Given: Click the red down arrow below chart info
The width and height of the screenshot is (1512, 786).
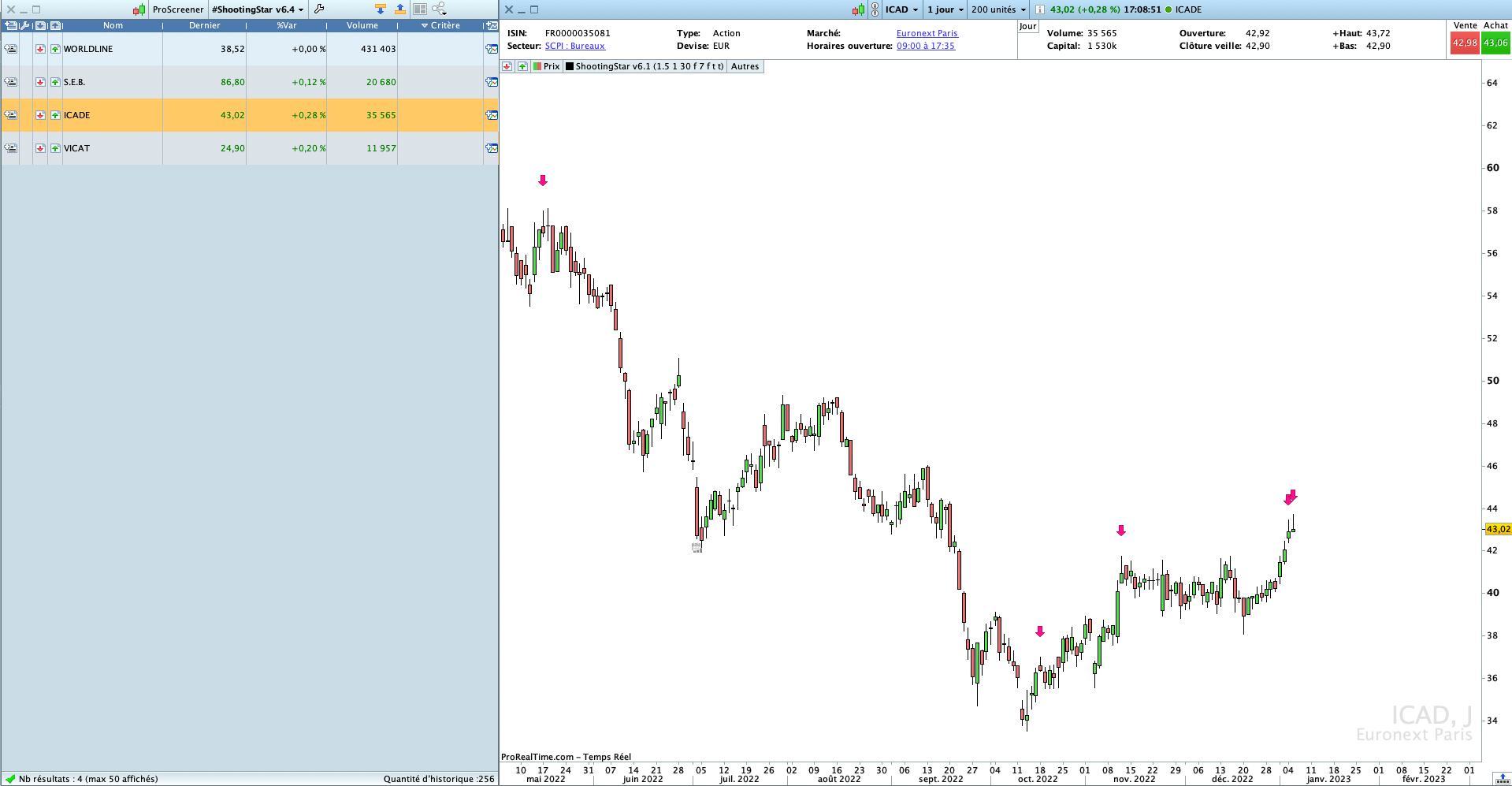Looking at the screenshot, I should [507, 66].
